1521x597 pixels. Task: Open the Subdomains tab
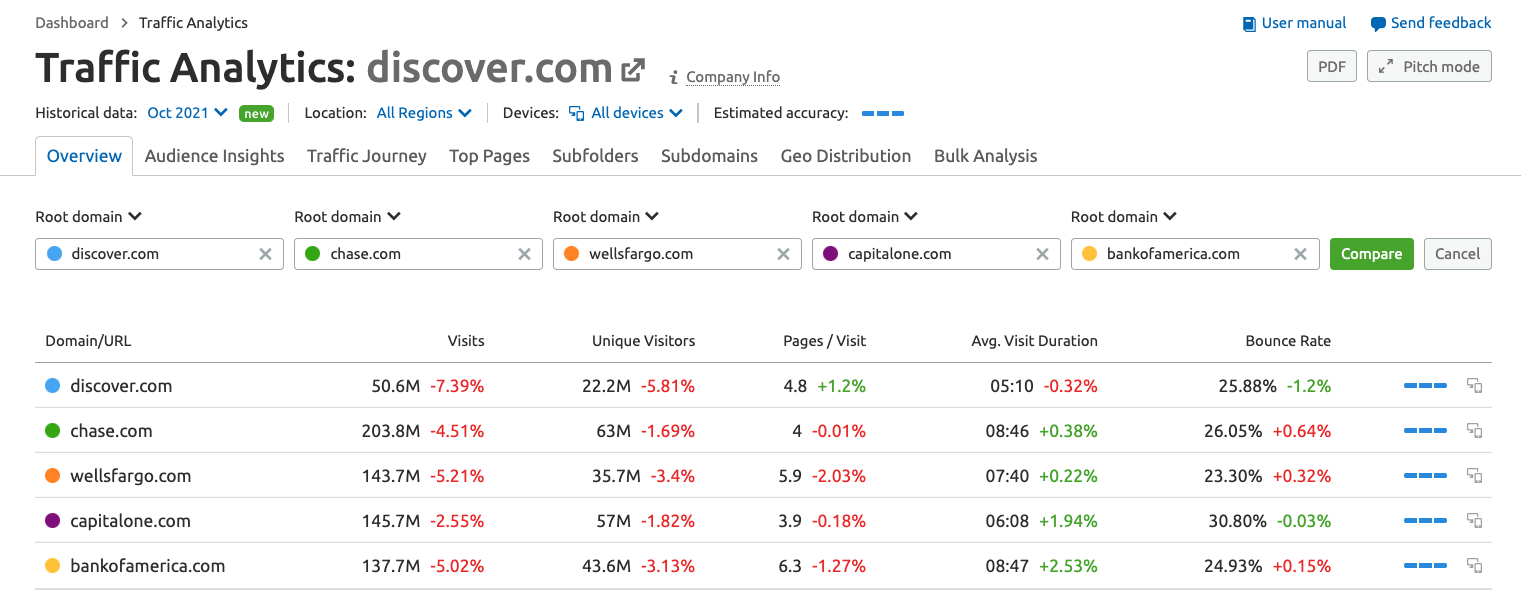[709, 156]
